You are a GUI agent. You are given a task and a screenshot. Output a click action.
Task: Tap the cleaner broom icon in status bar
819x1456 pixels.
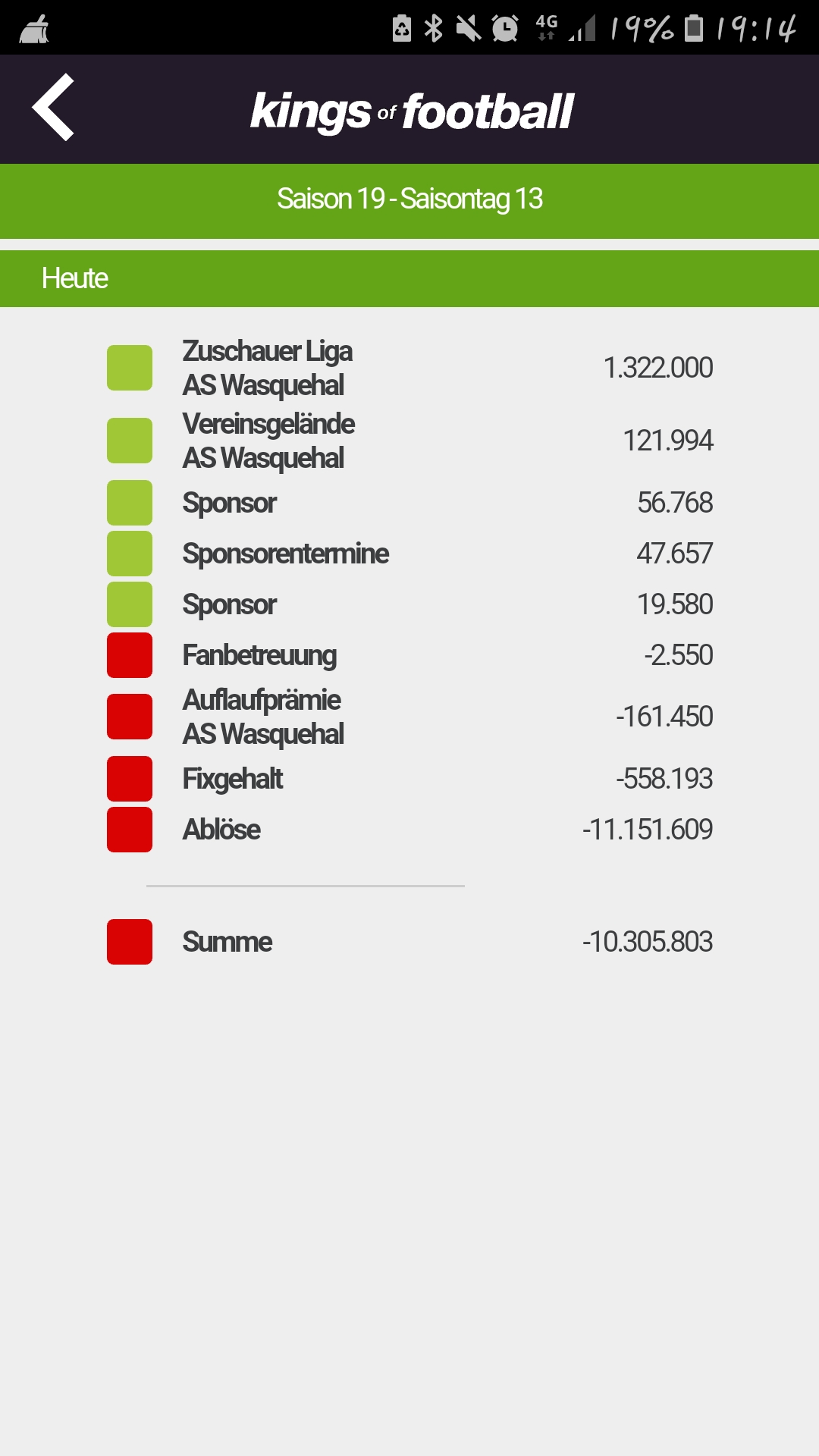(x=34, y=29)
